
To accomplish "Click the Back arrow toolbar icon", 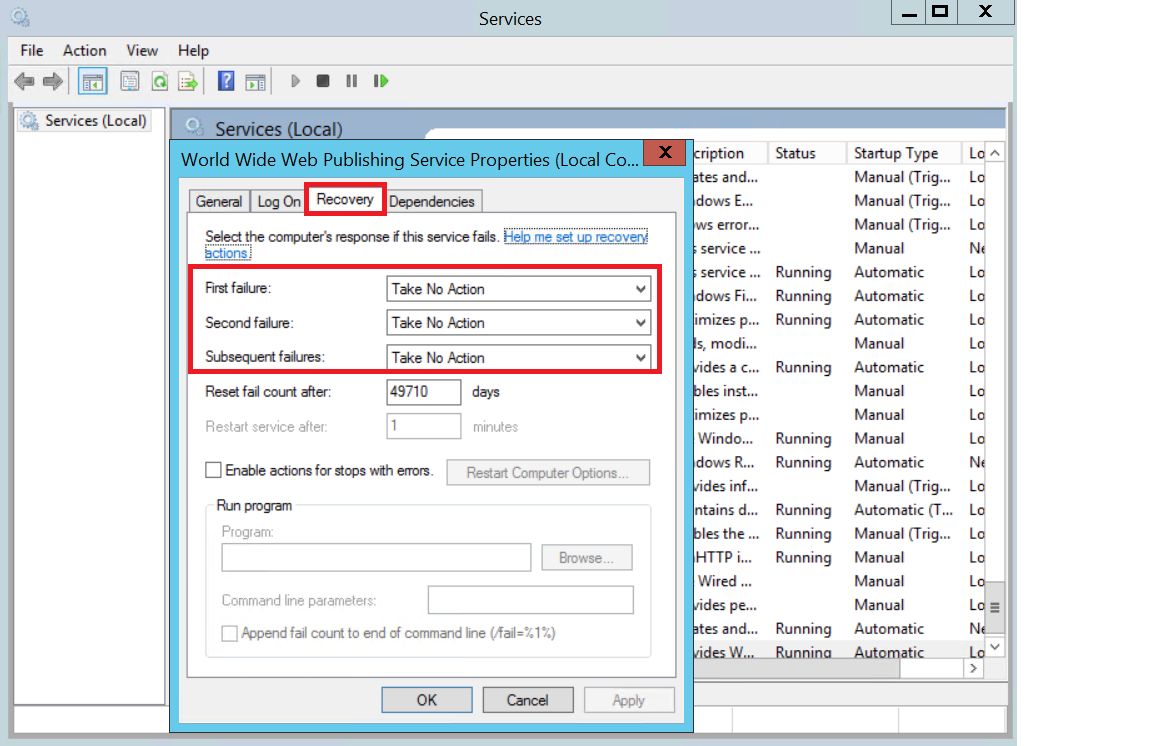I will (x=24, y=81).
